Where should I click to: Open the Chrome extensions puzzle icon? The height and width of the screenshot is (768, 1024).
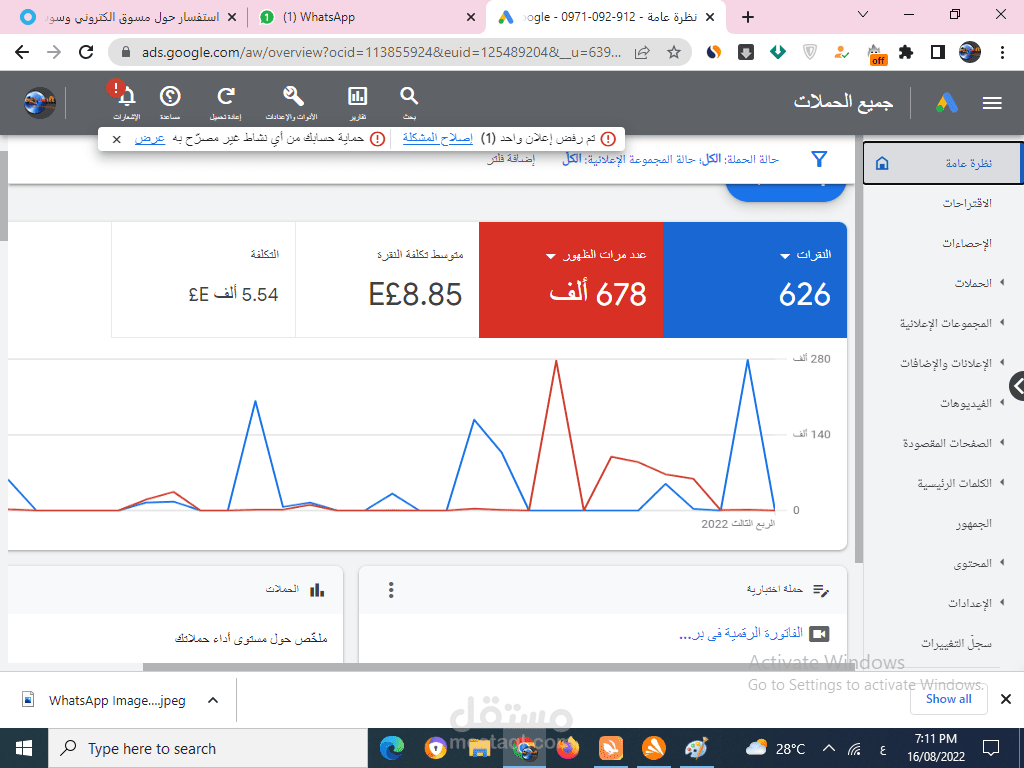906,52
